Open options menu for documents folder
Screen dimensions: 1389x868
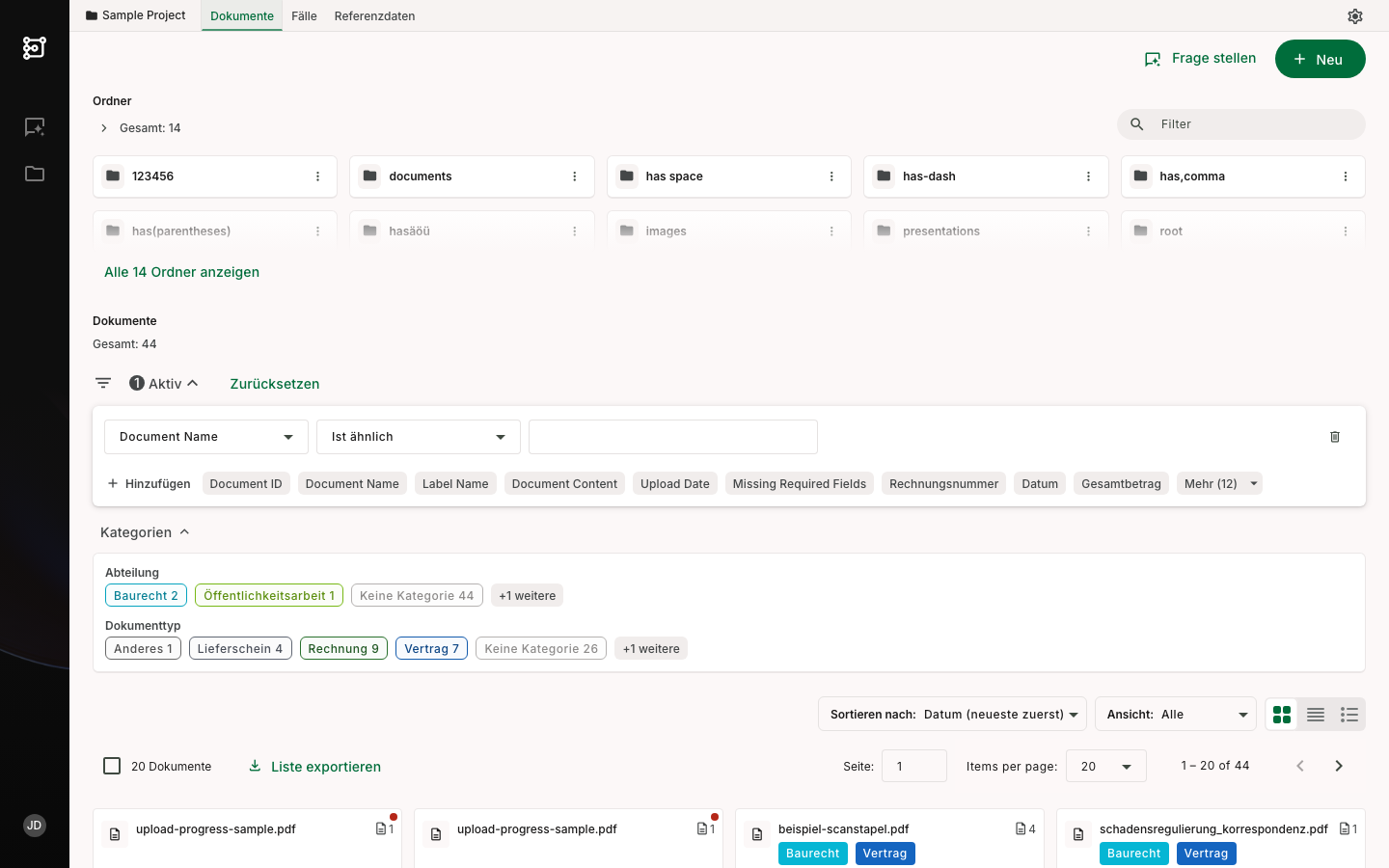click(574, 176)
